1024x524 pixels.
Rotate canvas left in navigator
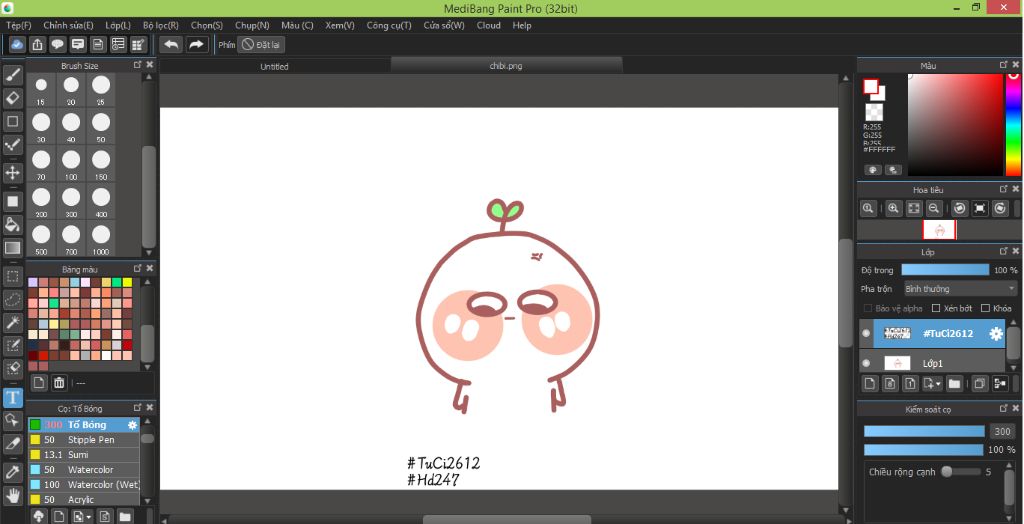pyautogui.click(x=959, y=208)
